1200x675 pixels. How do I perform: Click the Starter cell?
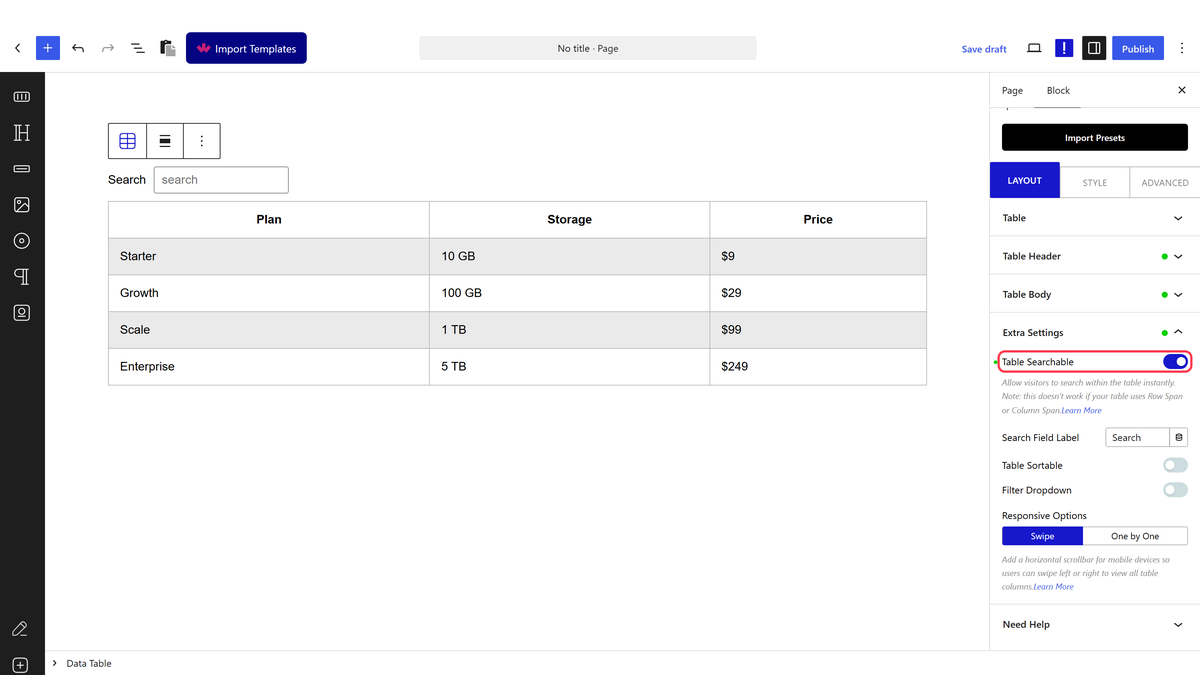click(269, 256)
